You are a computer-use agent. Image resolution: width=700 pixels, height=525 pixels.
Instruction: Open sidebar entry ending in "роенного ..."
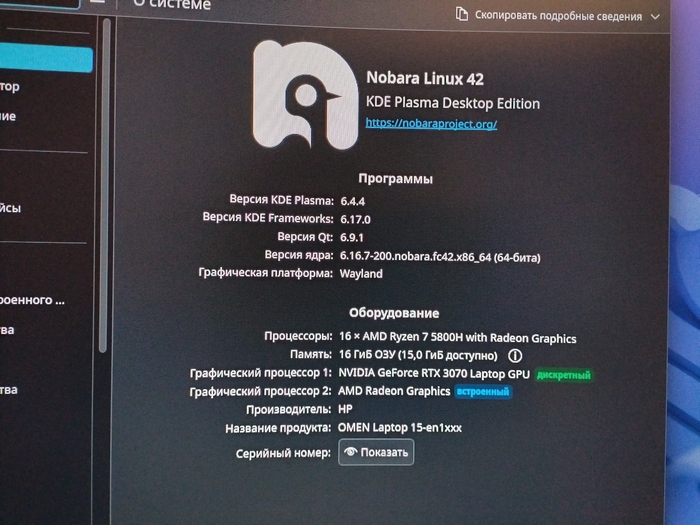coord(33,299)
